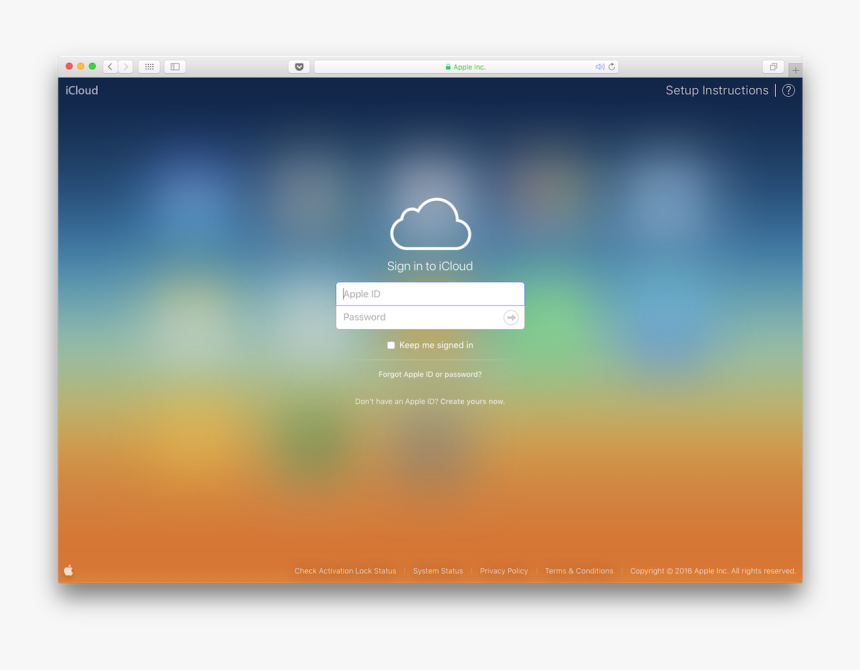The height and width of the screenshot is (670, 860).
Task: Open Check Activation Lock Status
Action: pos(344,570)
